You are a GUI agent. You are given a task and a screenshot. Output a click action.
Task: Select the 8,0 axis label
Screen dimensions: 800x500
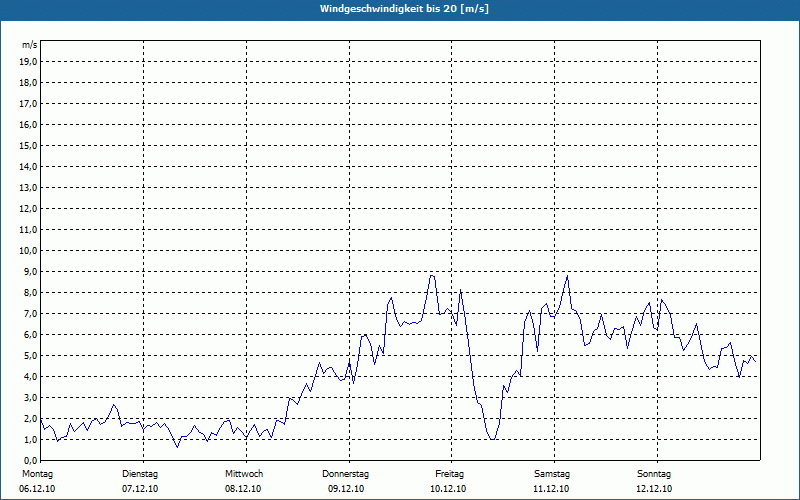[30, 293]
